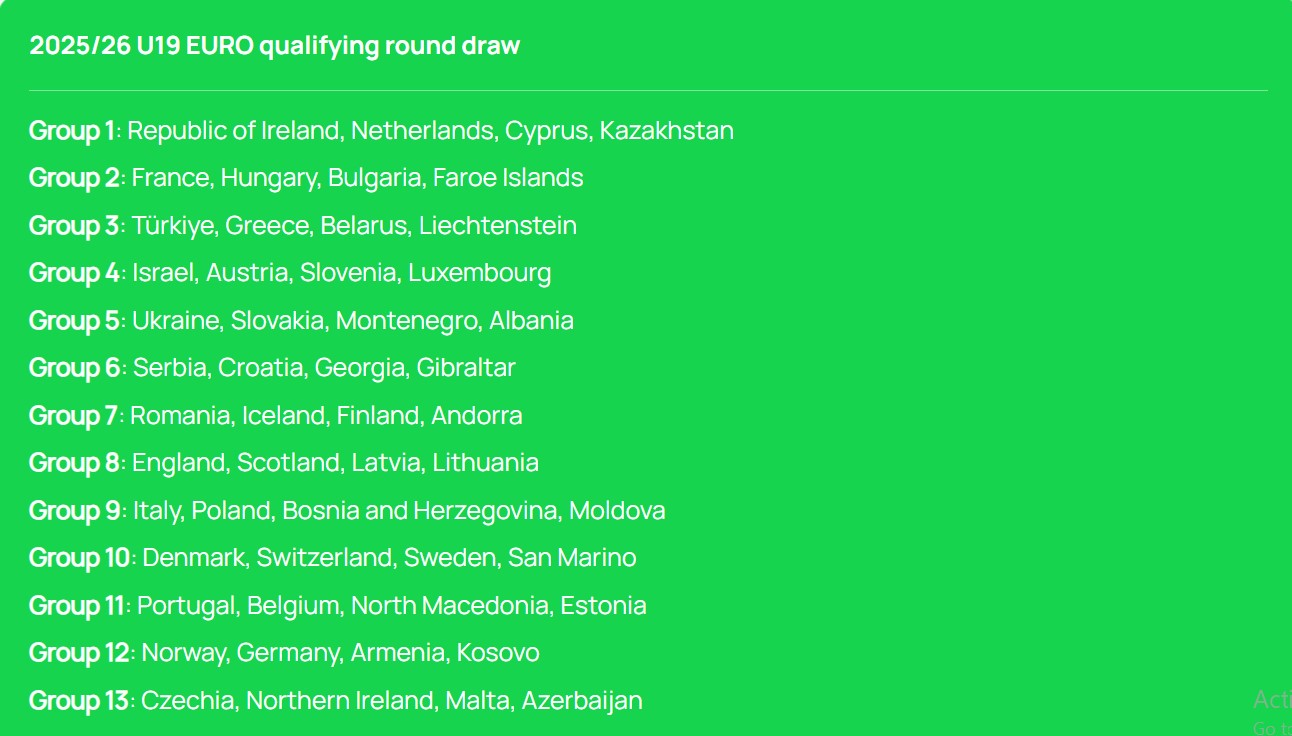Click the bold Group 2 label
Image resolution: width=1292 pixels, height=736 pixels.
[74, 178]
